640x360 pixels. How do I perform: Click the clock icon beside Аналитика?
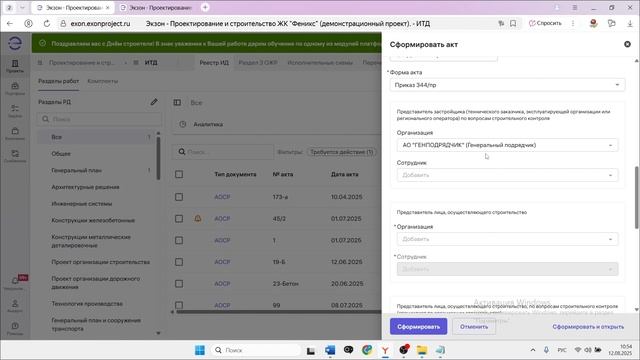183,124
